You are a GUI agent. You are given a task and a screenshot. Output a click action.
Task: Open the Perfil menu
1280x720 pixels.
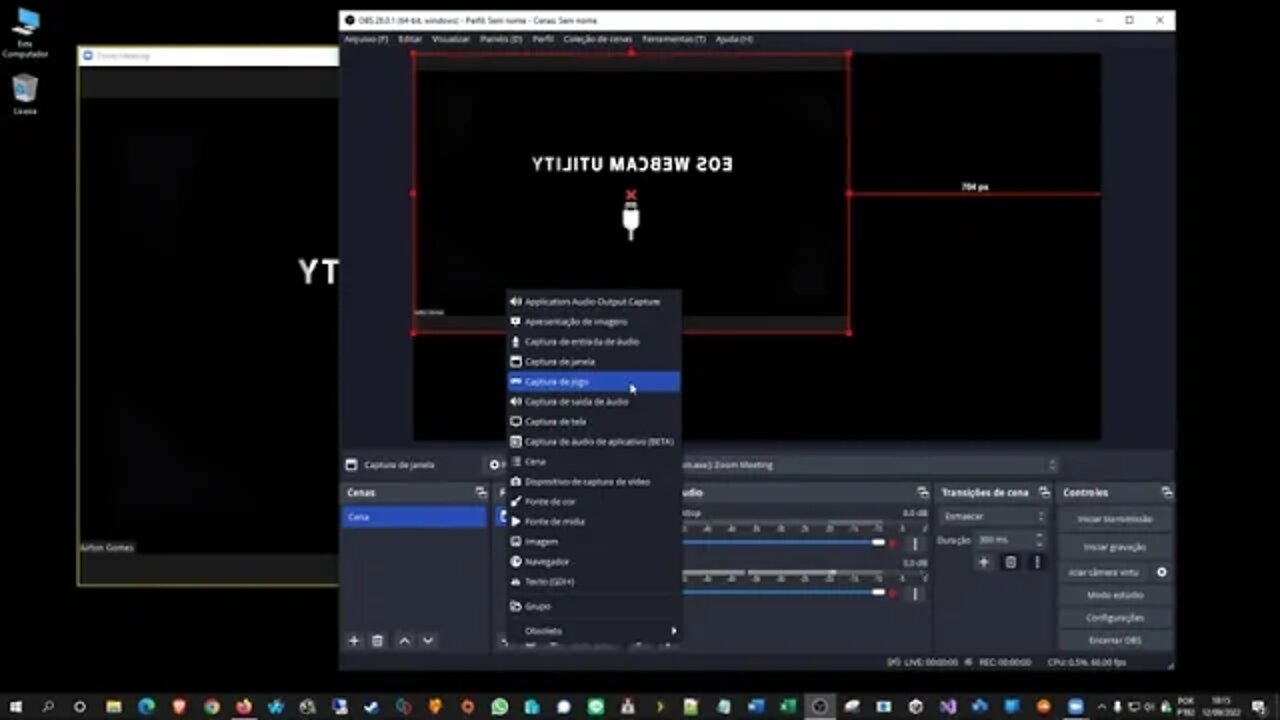(x=543, y=38)
